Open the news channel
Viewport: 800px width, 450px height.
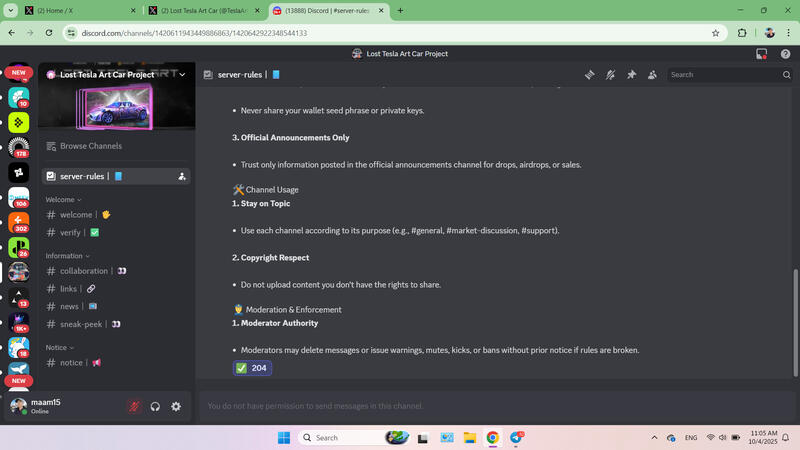[116, 306]
